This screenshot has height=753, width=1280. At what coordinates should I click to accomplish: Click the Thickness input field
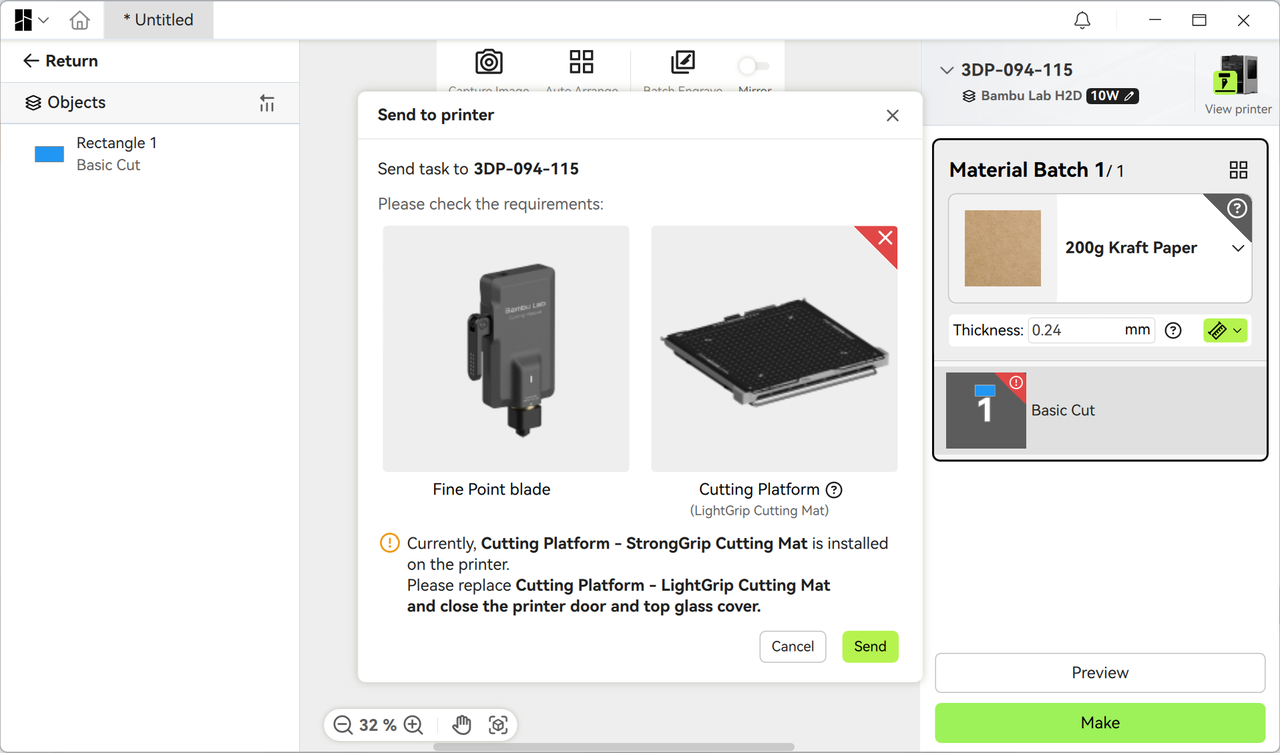point(1091,330)
